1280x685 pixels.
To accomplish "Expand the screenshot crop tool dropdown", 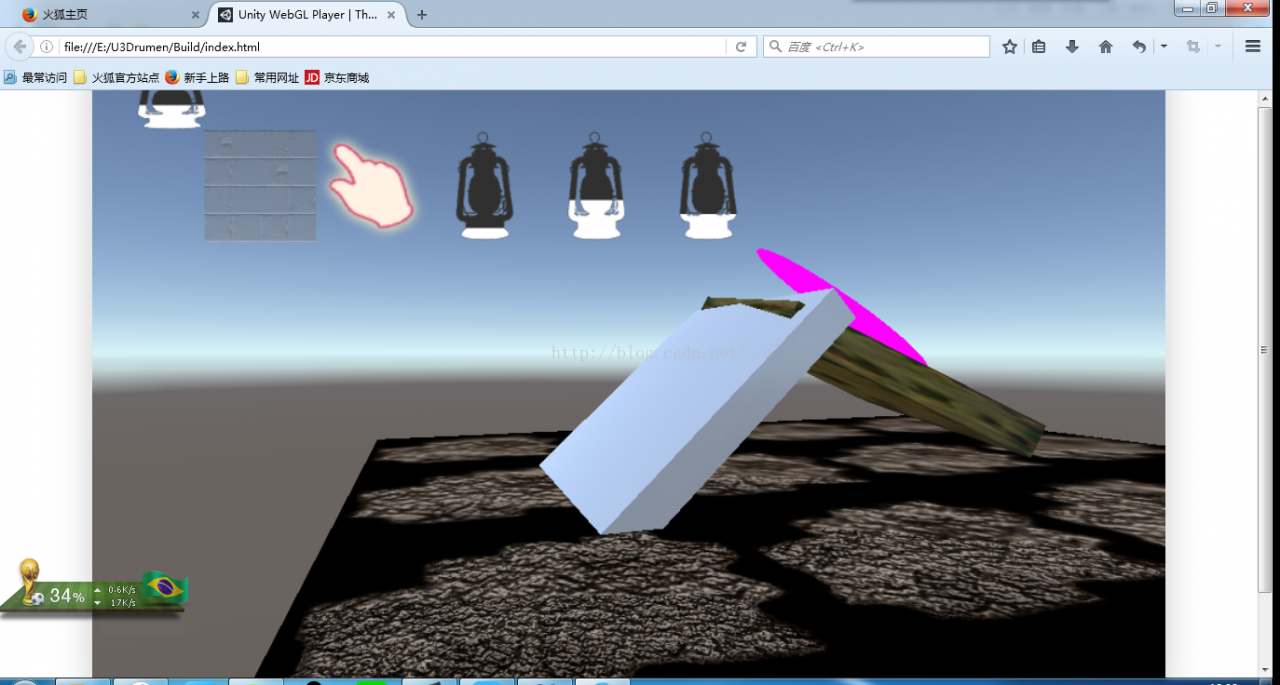I will click(x=1218, y=47).
